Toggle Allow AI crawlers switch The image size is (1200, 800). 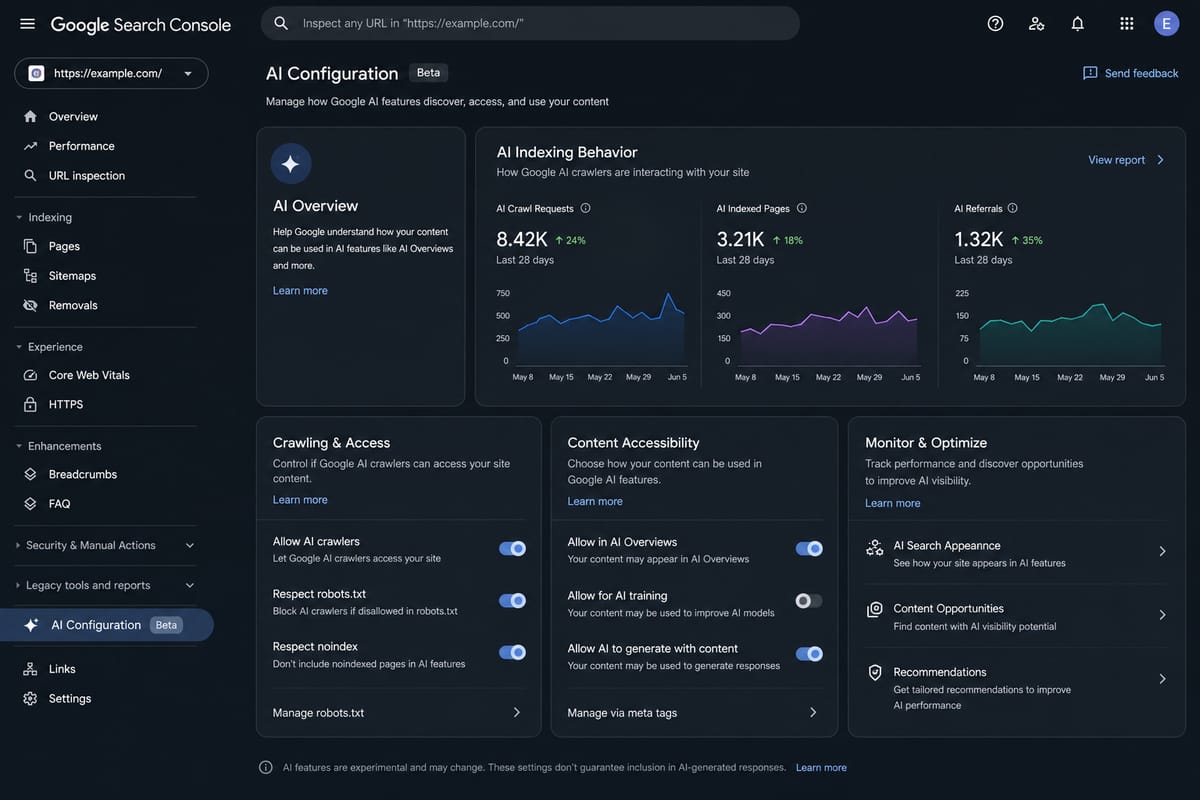pyautogui.click(x=512, y=548)
